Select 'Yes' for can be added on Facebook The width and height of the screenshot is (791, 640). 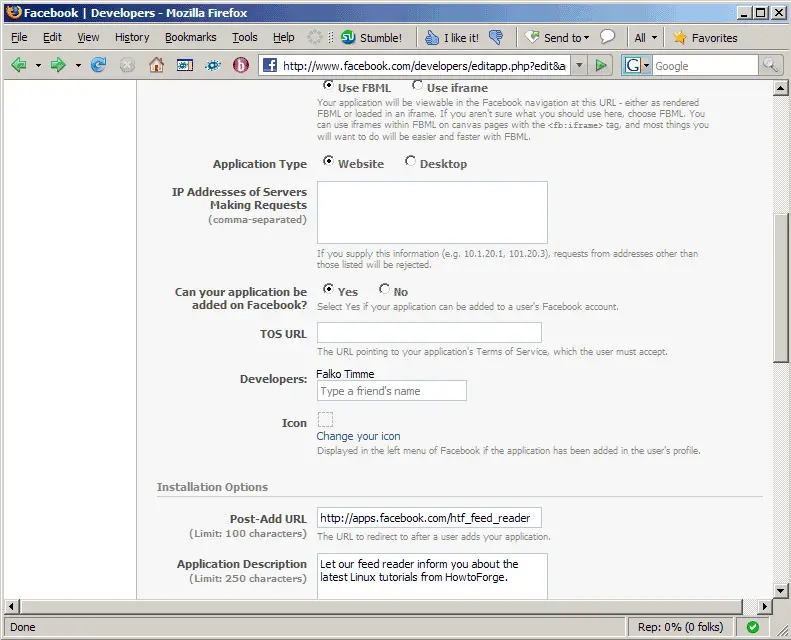click(x=328, y=288)
